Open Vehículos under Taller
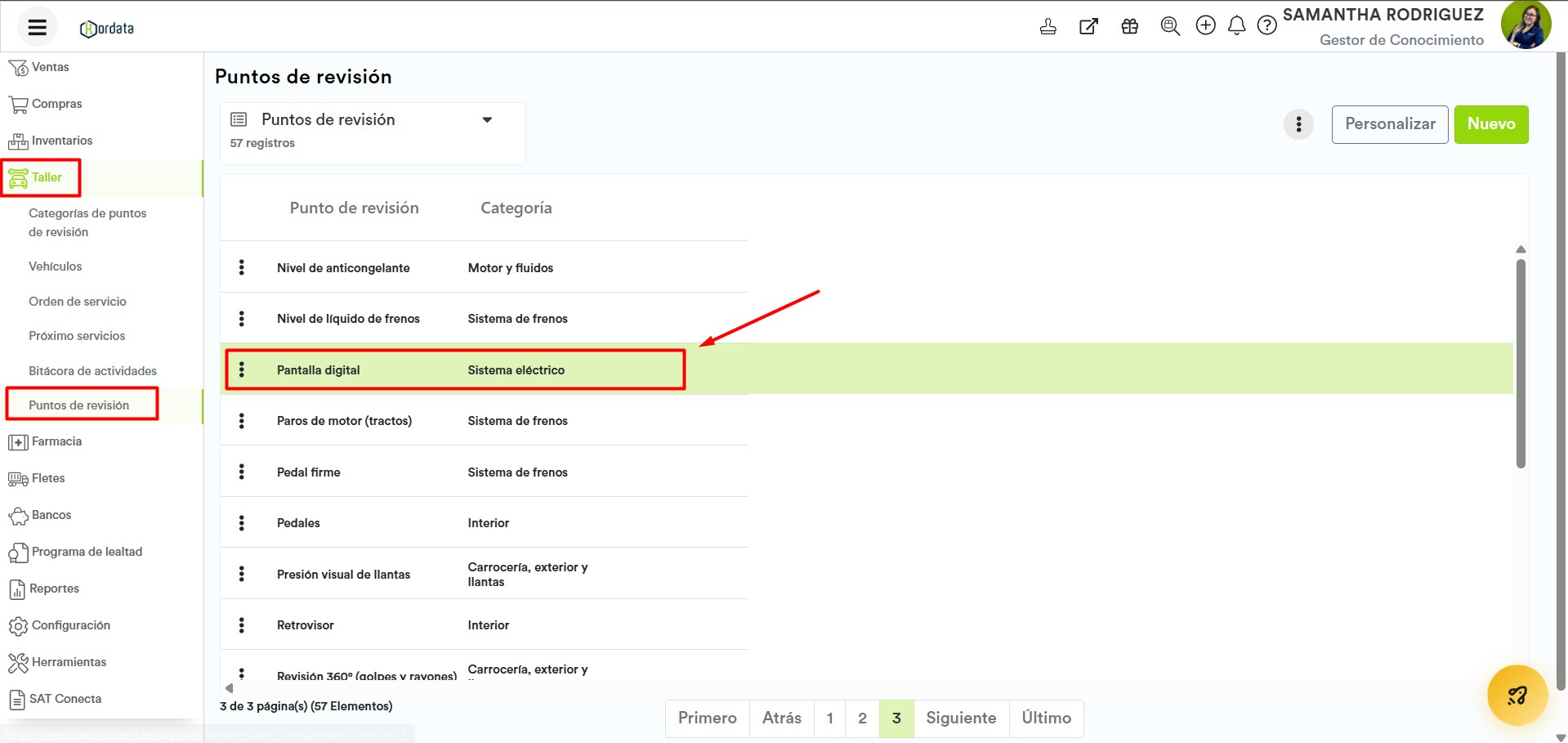This screenshot has height=743, width=1568. tap(56, 266)
